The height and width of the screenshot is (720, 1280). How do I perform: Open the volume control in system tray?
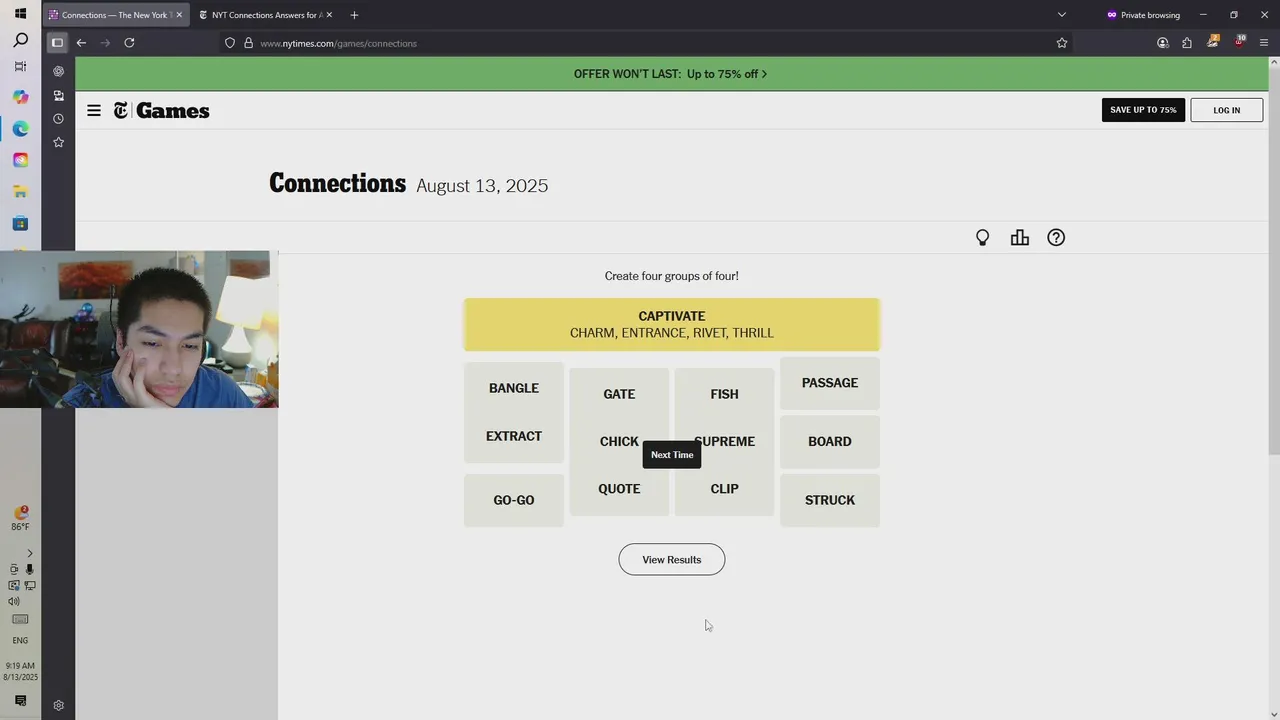coord(14,601)
